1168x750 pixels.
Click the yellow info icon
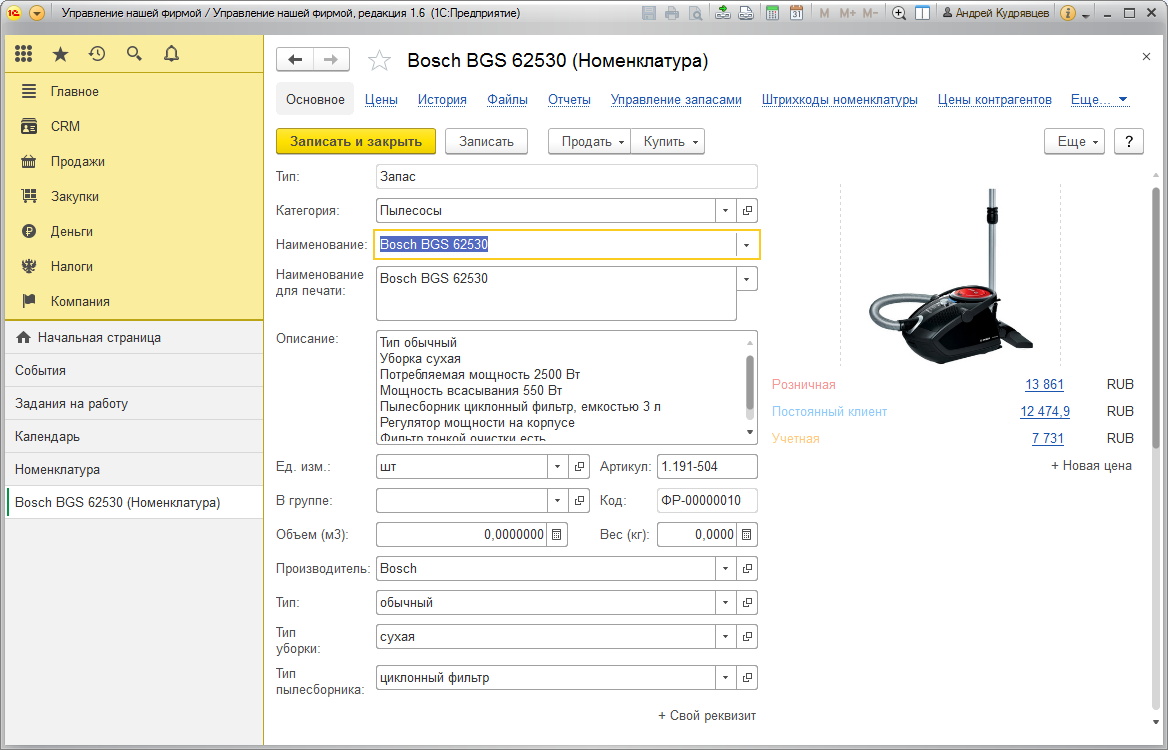click(x=1067, y=13)
